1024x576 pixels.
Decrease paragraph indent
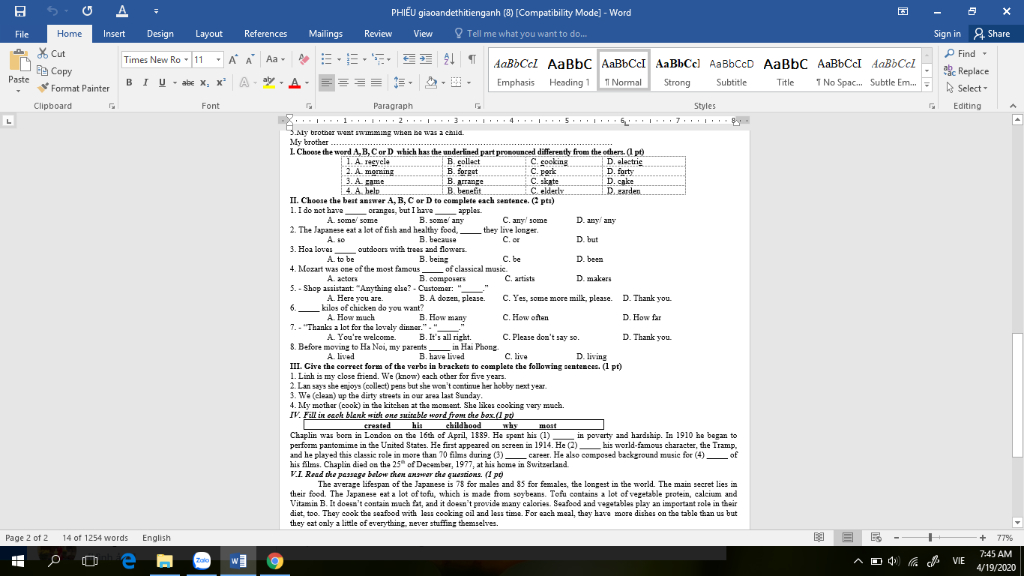[x=409, y=59]
